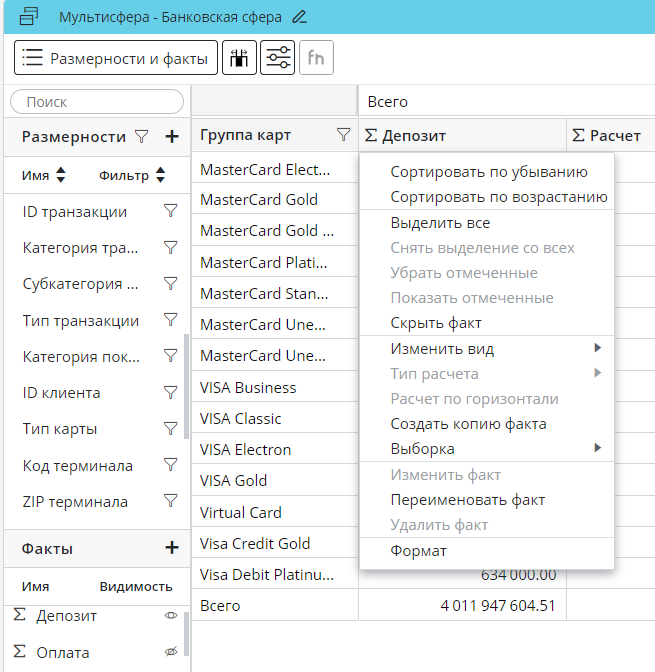
Task: Click filter icon for ZIP терминала
Action: tap(170, 502)
